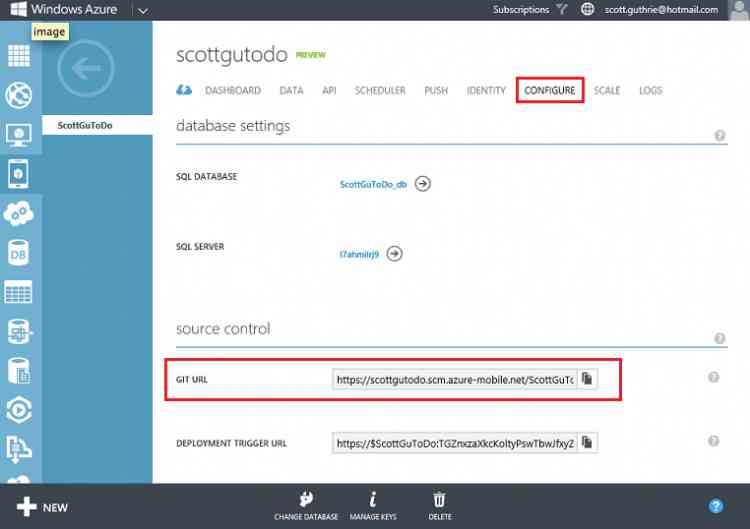Click Delete in the command bar

pyautogui.click(x=440, y=506)
